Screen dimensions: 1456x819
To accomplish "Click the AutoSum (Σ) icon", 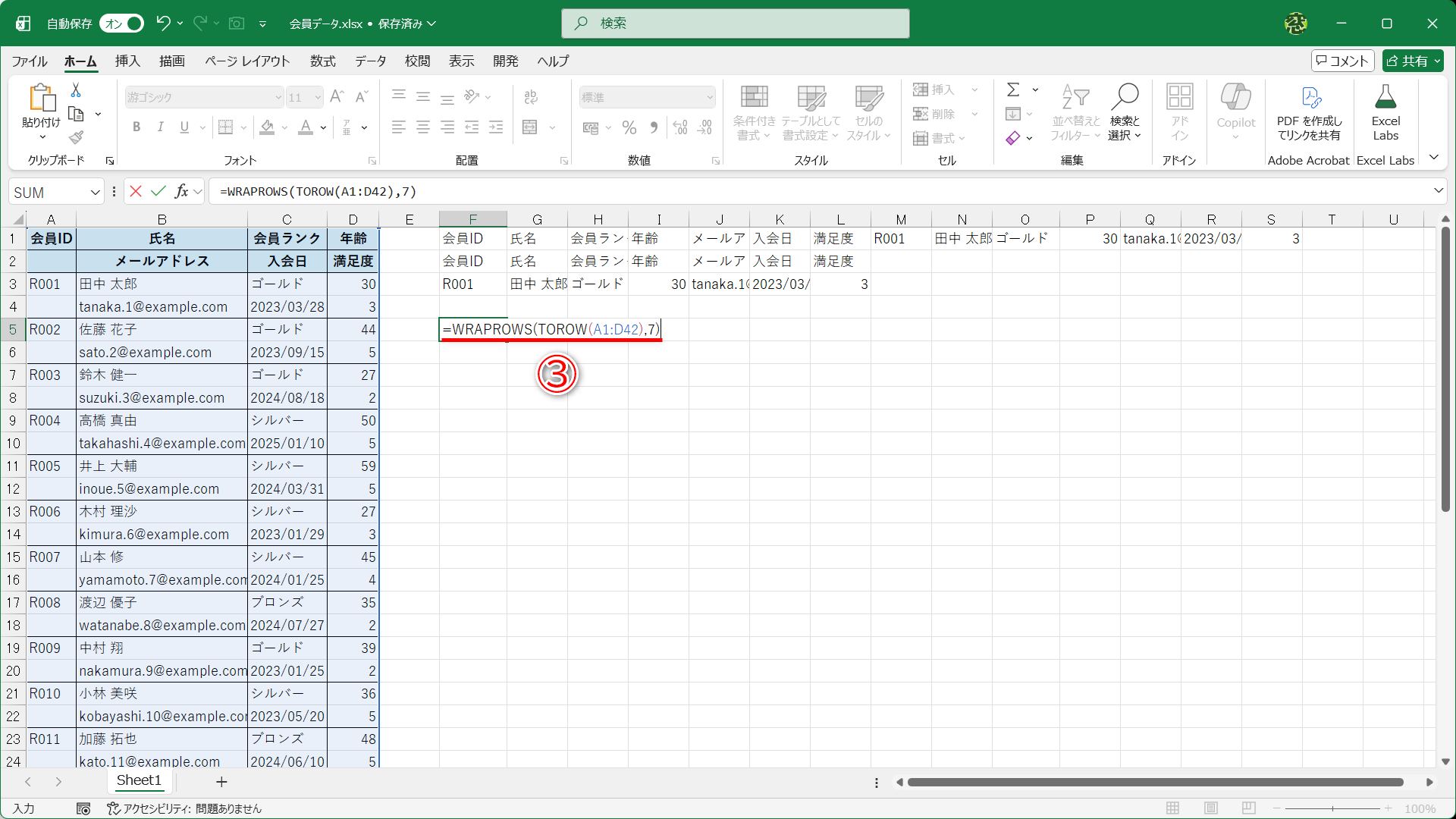I will (x=1015, y=89).
